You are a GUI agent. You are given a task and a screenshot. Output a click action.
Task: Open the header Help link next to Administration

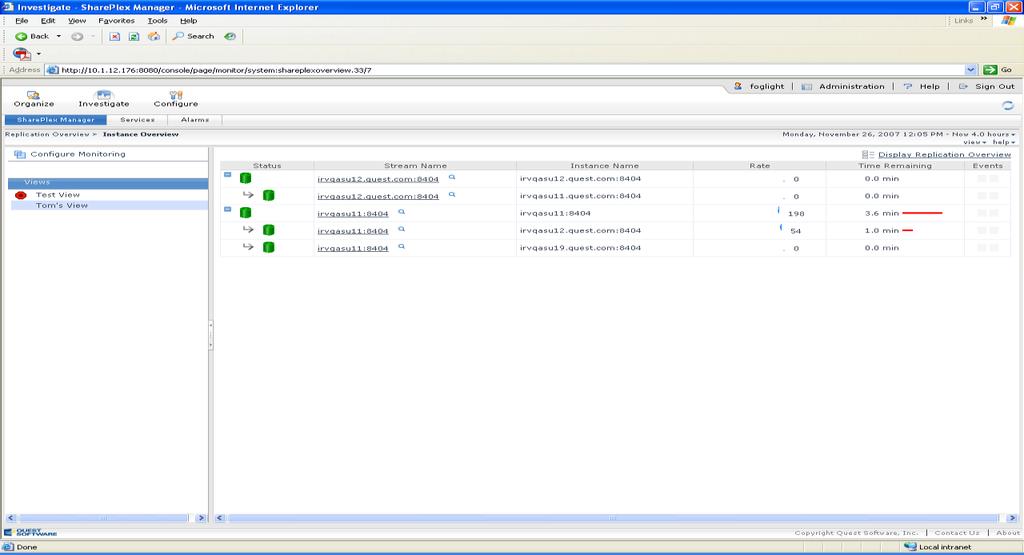(x=929, y=86)
